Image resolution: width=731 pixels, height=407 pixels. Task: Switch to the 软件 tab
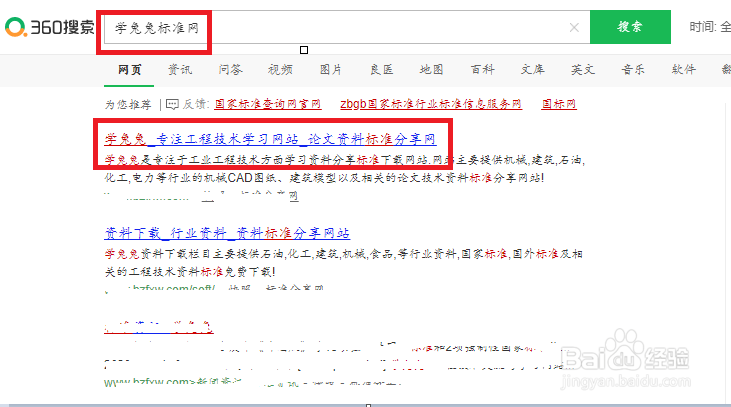tap(683, 70)
